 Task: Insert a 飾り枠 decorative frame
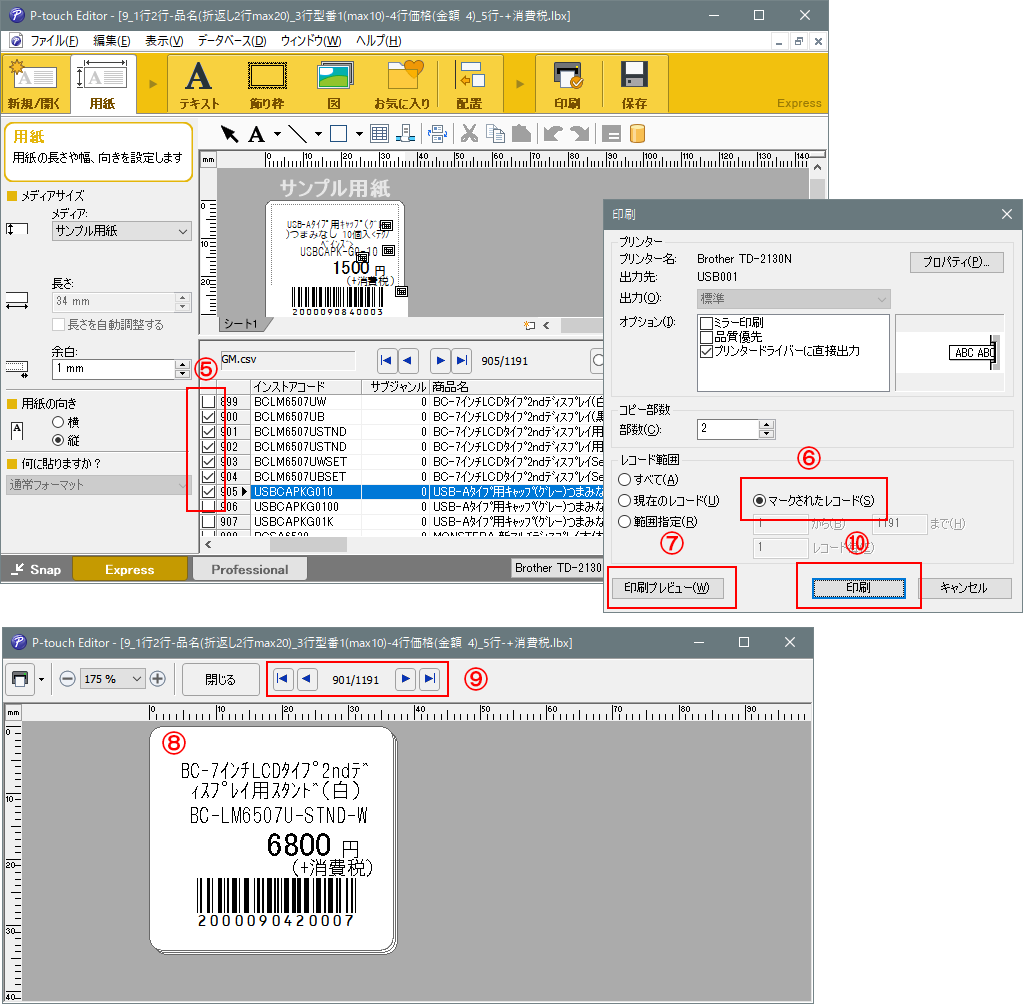point(267,84)
